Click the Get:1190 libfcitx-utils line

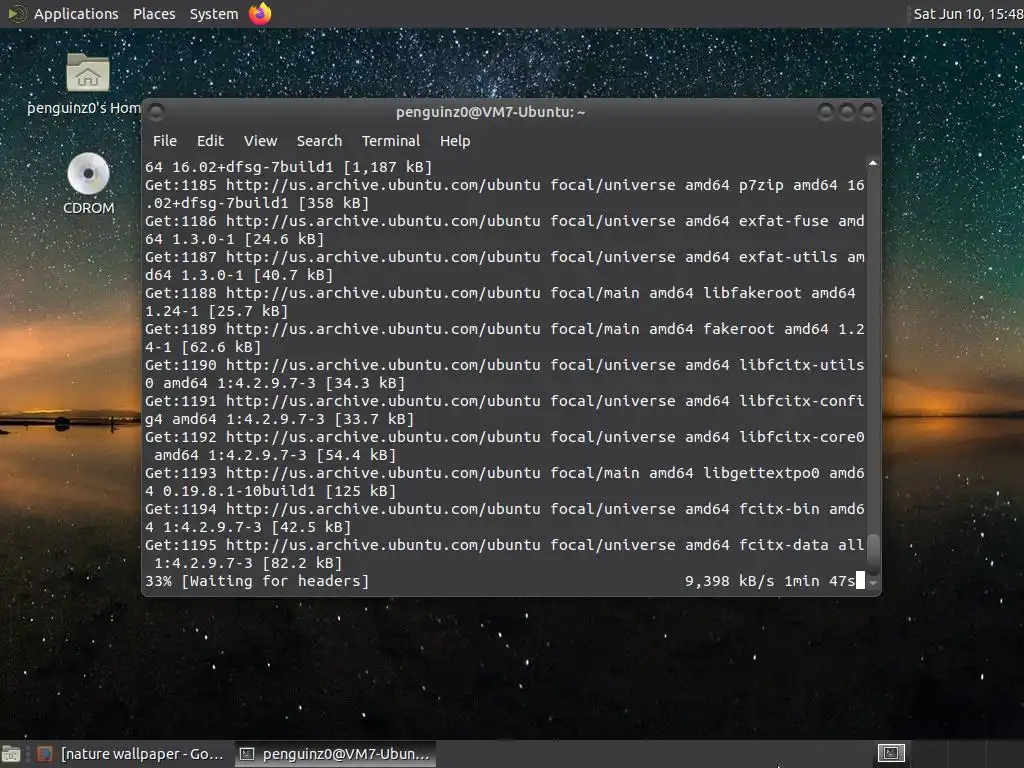[x=504, y=374]
